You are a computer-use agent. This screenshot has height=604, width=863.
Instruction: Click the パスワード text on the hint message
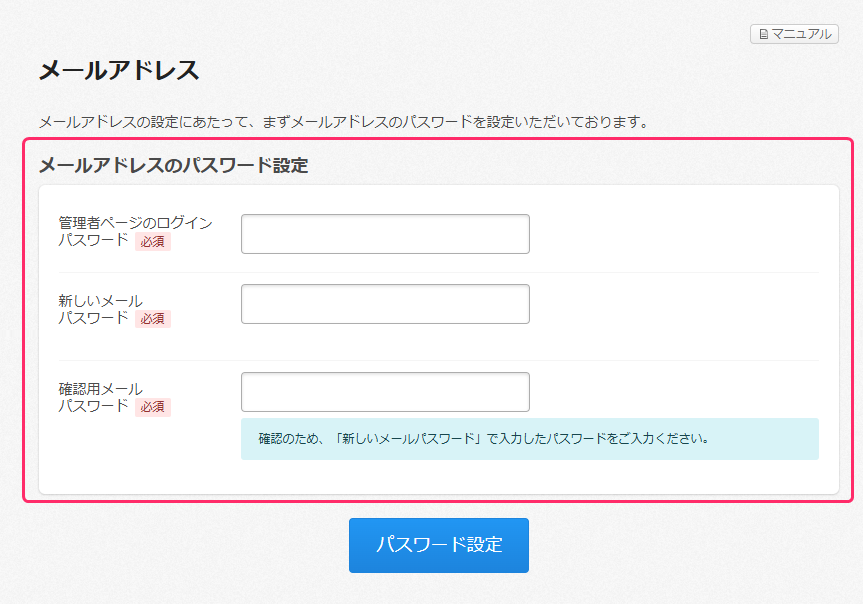tap(578, 439)
